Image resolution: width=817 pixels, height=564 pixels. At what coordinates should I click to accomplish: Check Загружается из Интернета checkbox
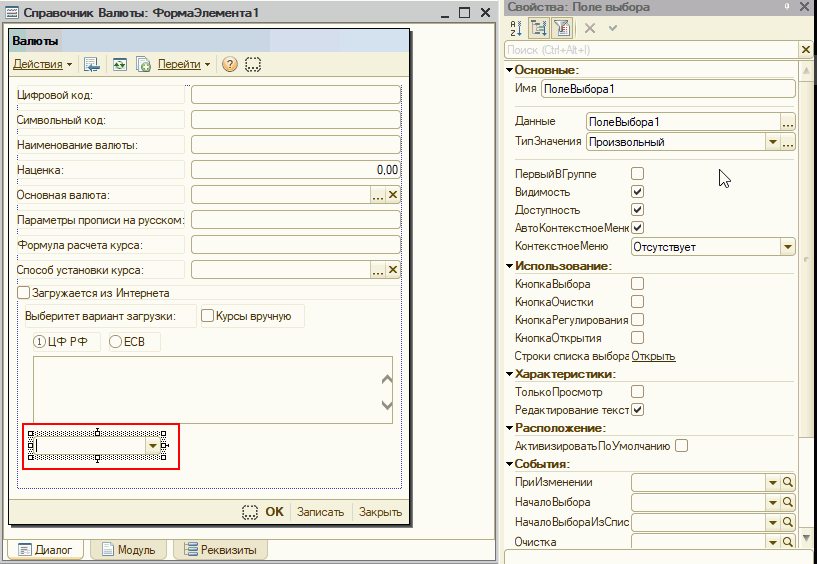click(x=23, y=292)
